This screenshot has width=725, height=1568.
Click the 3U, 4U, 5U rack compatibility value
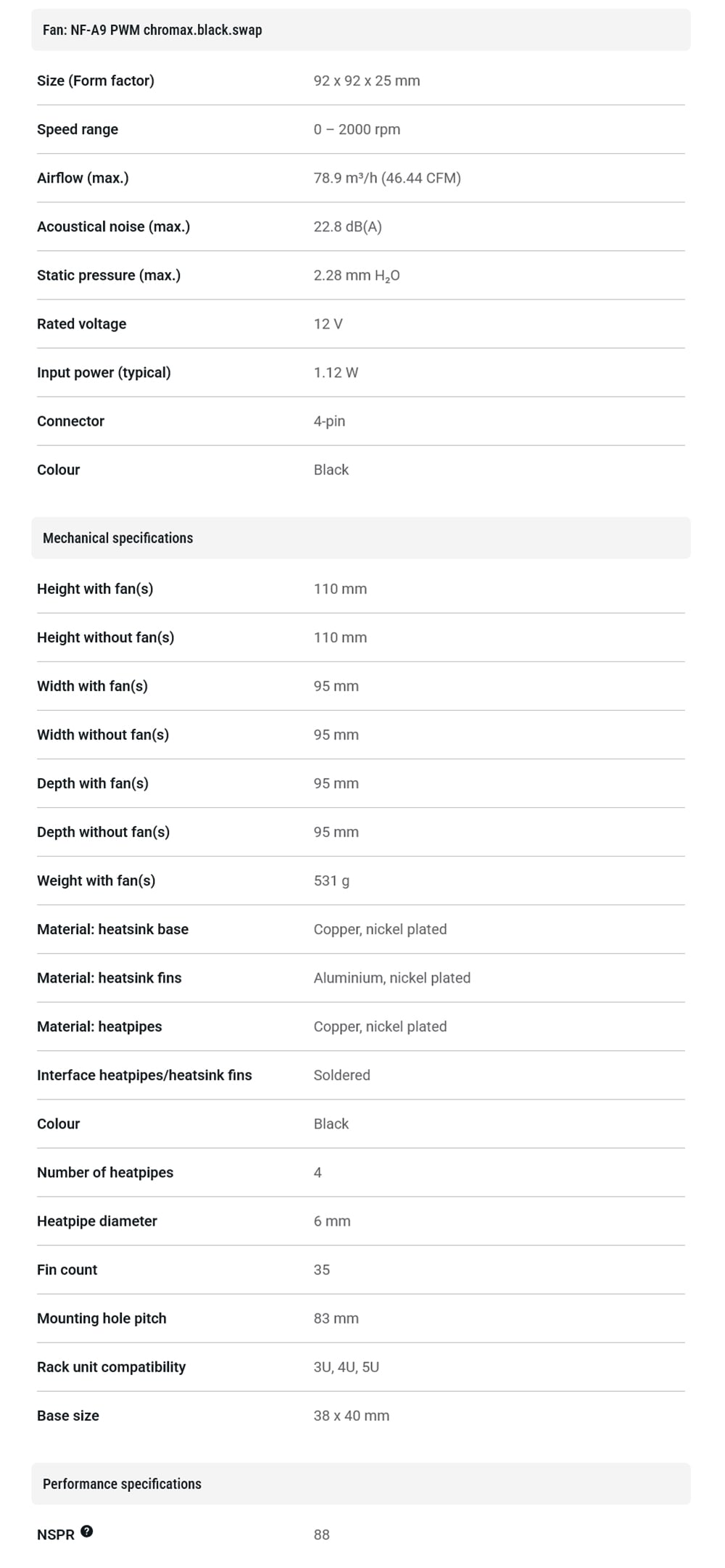click(346, 1366)
